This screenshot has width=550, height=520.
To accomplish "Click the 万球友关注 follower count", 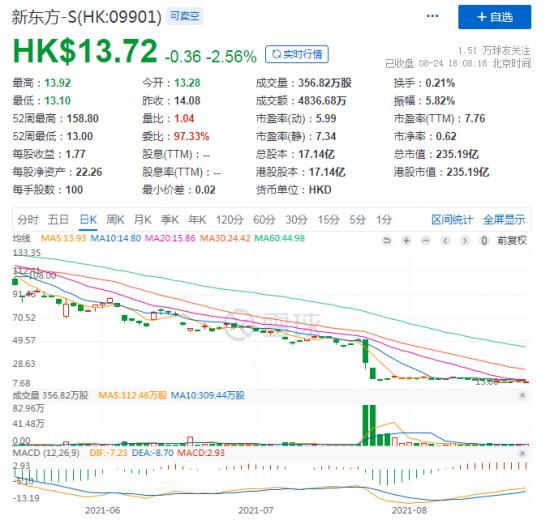I will (x=495, y=51).
